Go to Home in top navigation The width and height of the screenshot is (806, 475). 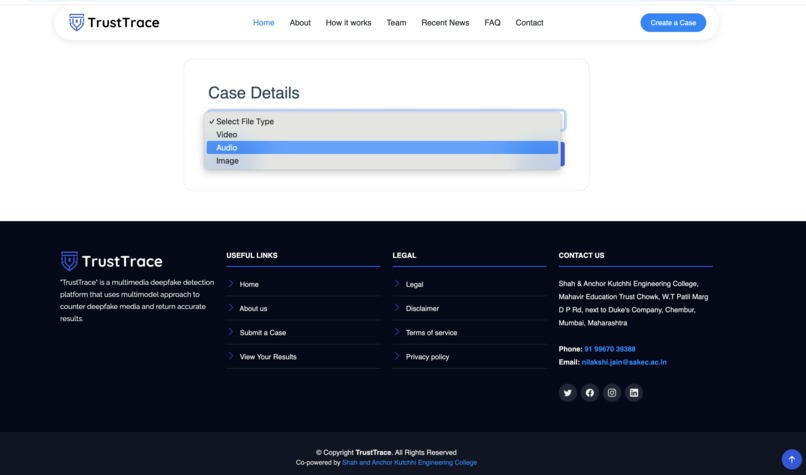264,23
